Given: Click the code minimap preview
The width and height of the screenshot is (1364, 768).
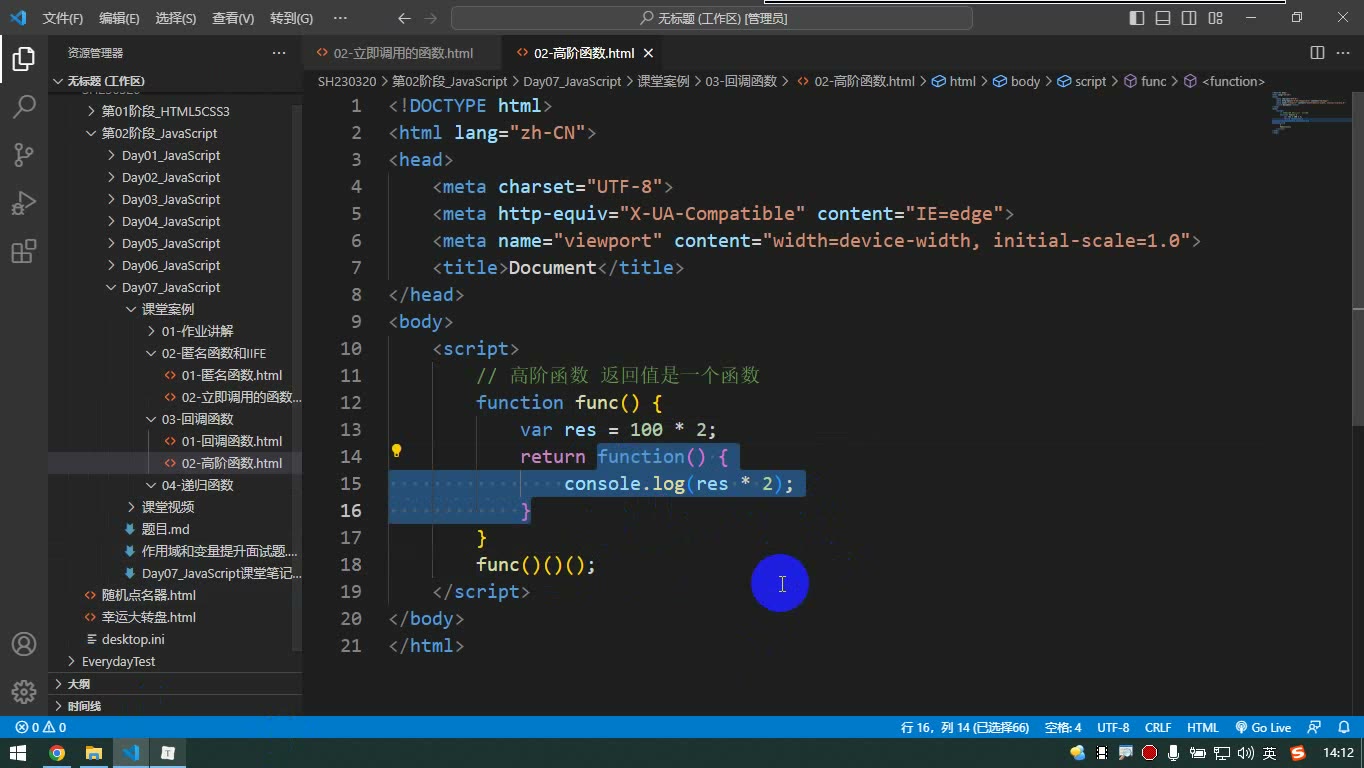Looking at the screenshot, I should point(1310,112).
